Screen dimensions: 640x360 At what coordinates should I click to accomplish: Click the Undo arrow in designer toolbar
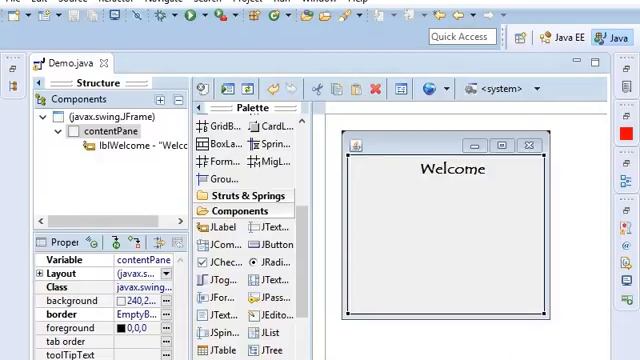pos(273,89)
